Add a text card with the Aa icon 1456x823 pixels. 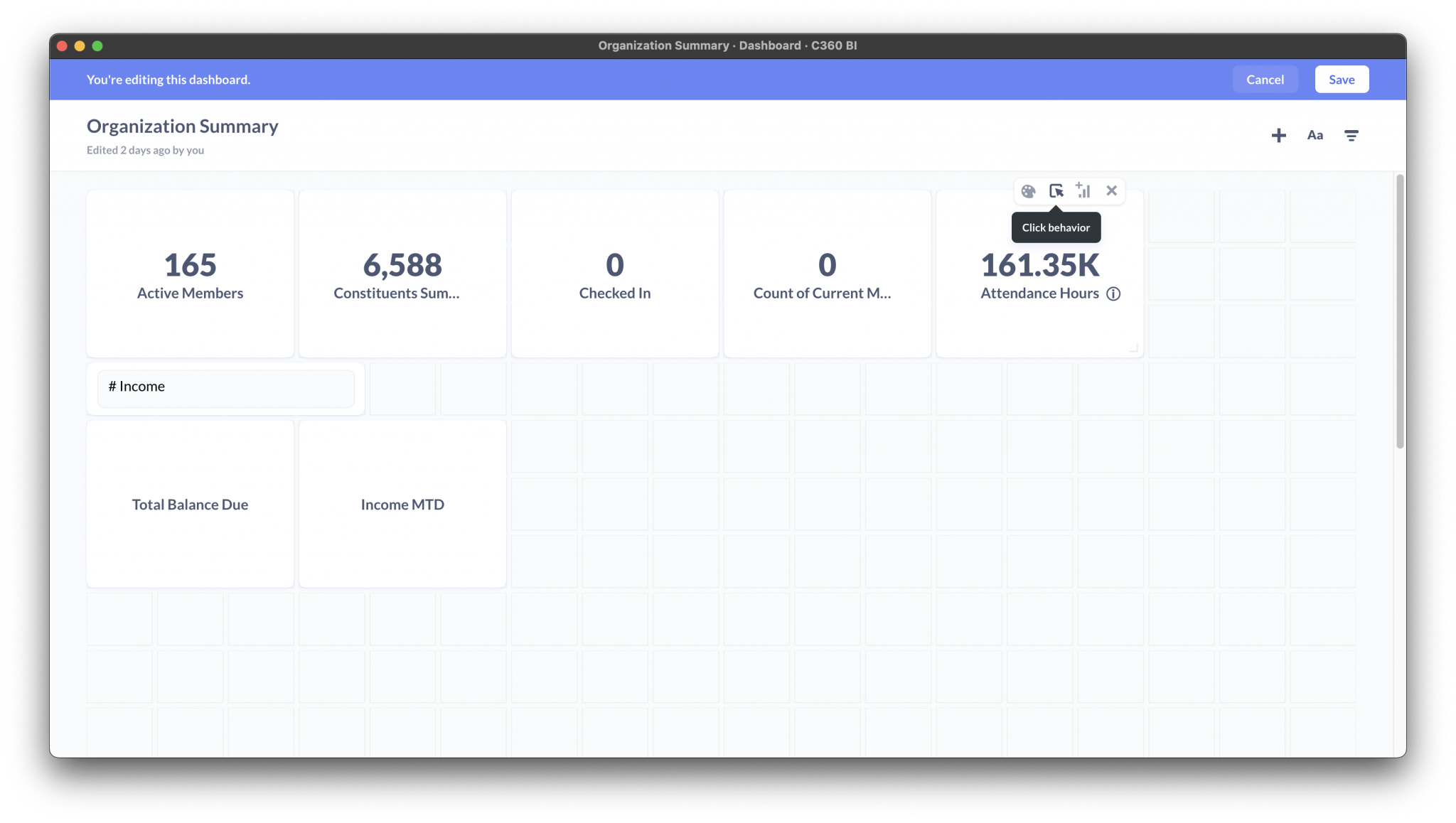(1315, 135)
